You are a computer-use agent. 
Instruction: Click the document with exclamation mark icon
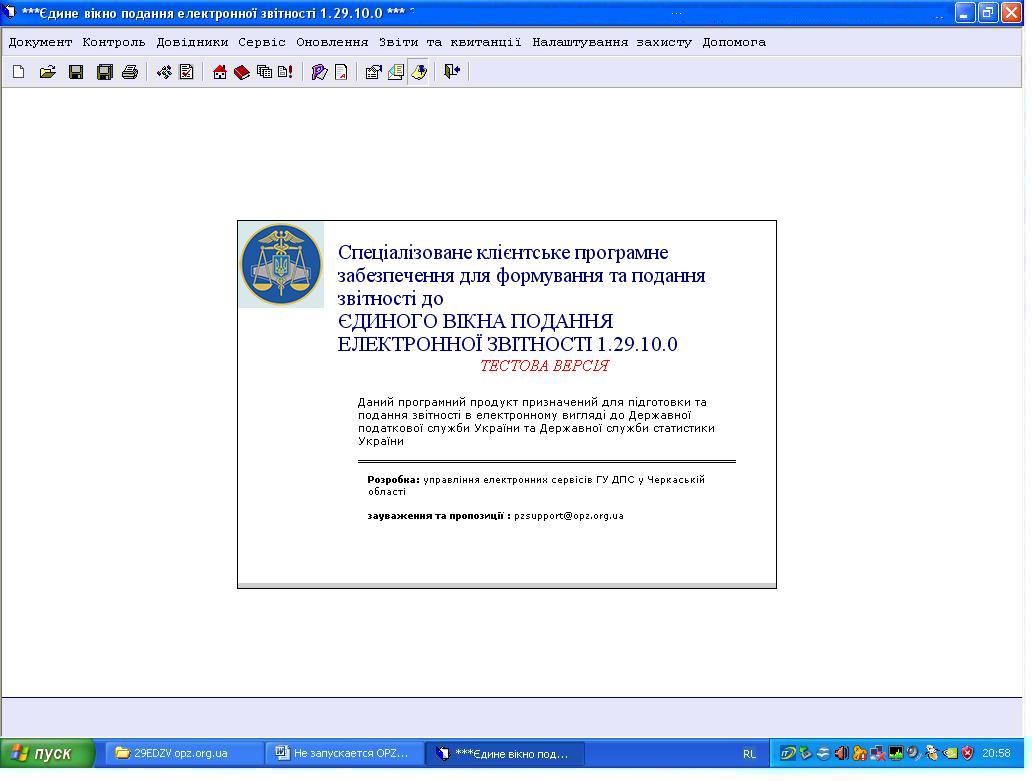285,72
